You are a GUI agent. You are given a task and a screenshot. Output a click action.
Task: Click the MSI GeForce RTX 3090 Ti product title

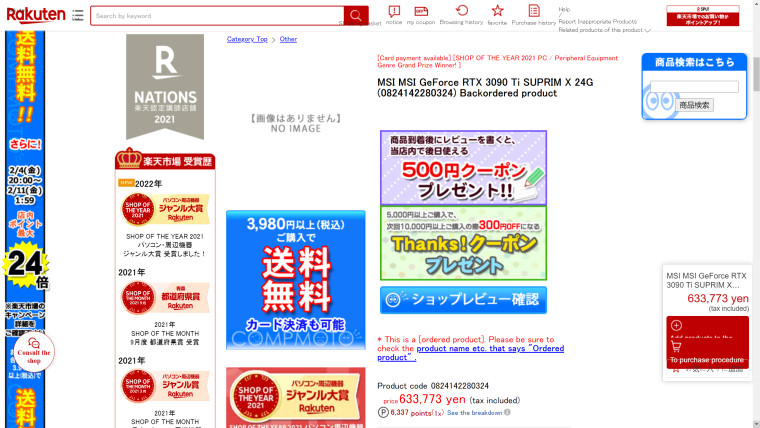coord(485,88)
